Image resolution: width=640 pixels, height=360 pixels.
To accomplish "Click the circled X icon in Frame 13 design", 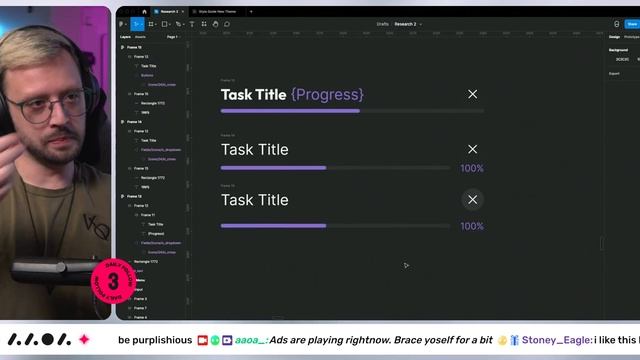I will click(x=472, y=200).
